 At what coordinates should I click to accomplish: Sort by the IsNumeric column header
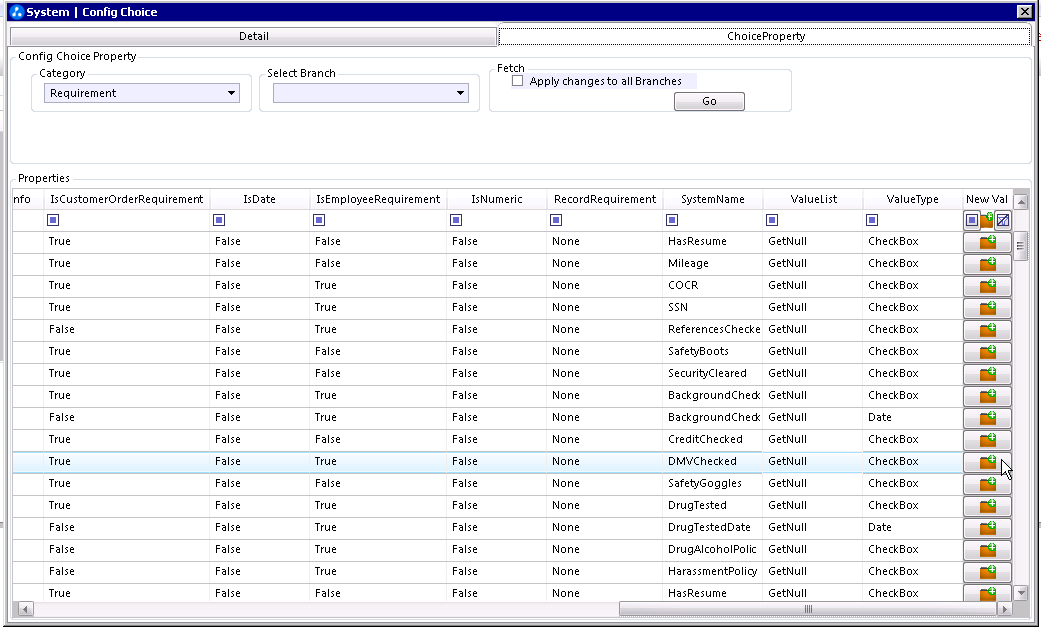497,199
